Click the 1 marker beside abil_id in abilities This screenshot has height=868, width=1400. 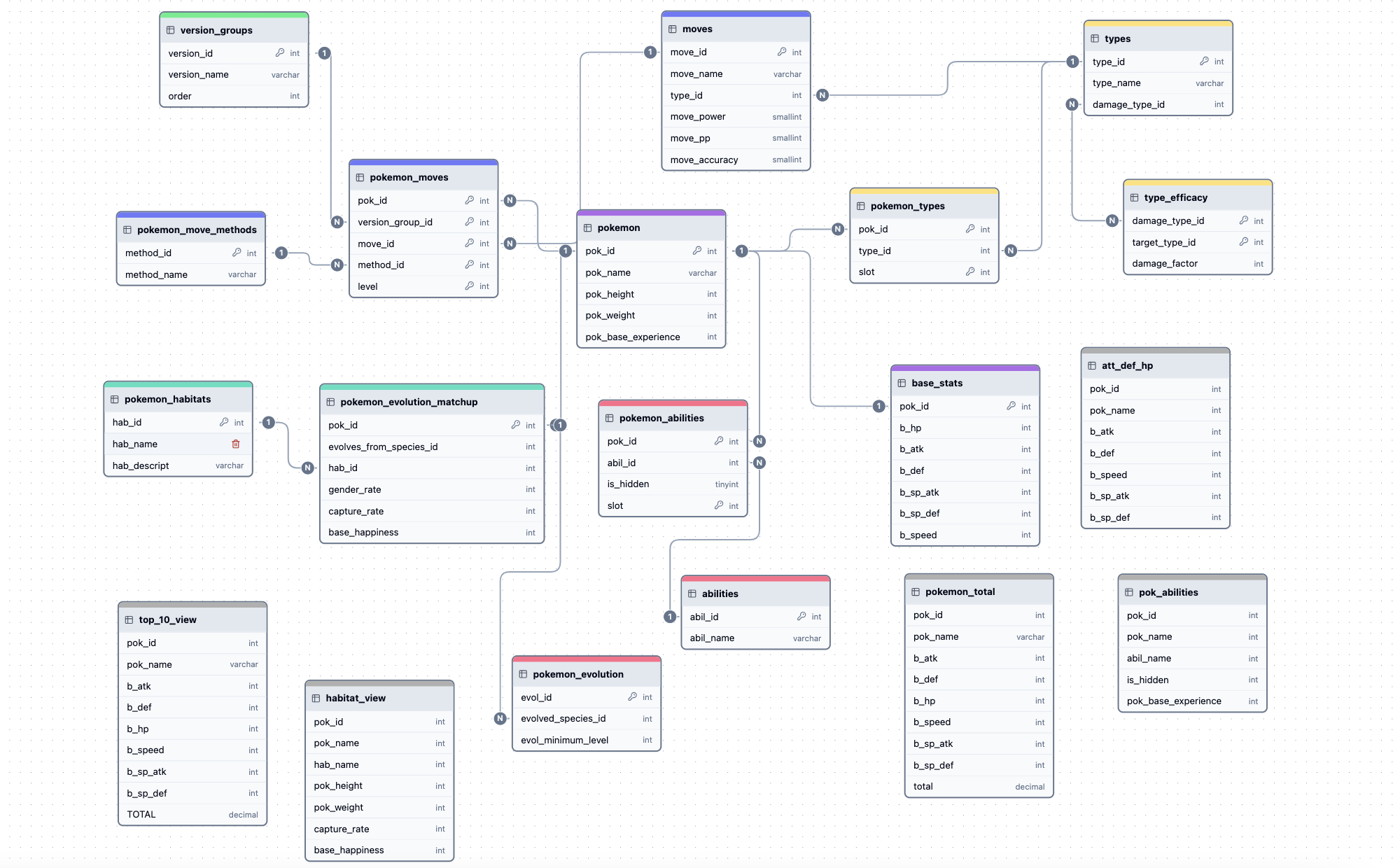[670, 617]
